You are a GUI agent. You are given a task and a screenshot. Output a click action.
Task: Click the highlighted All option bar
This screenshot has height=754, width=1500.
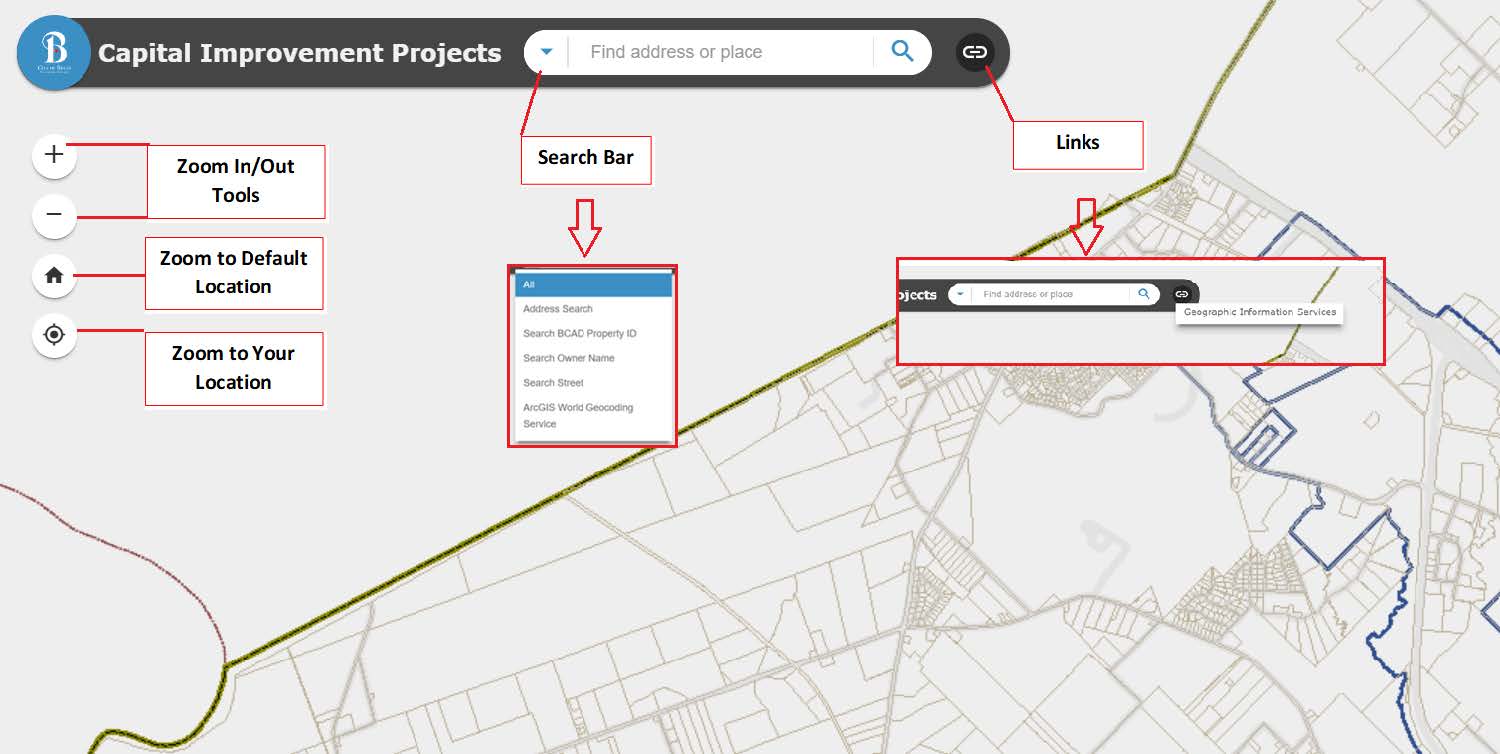(593, 284)
